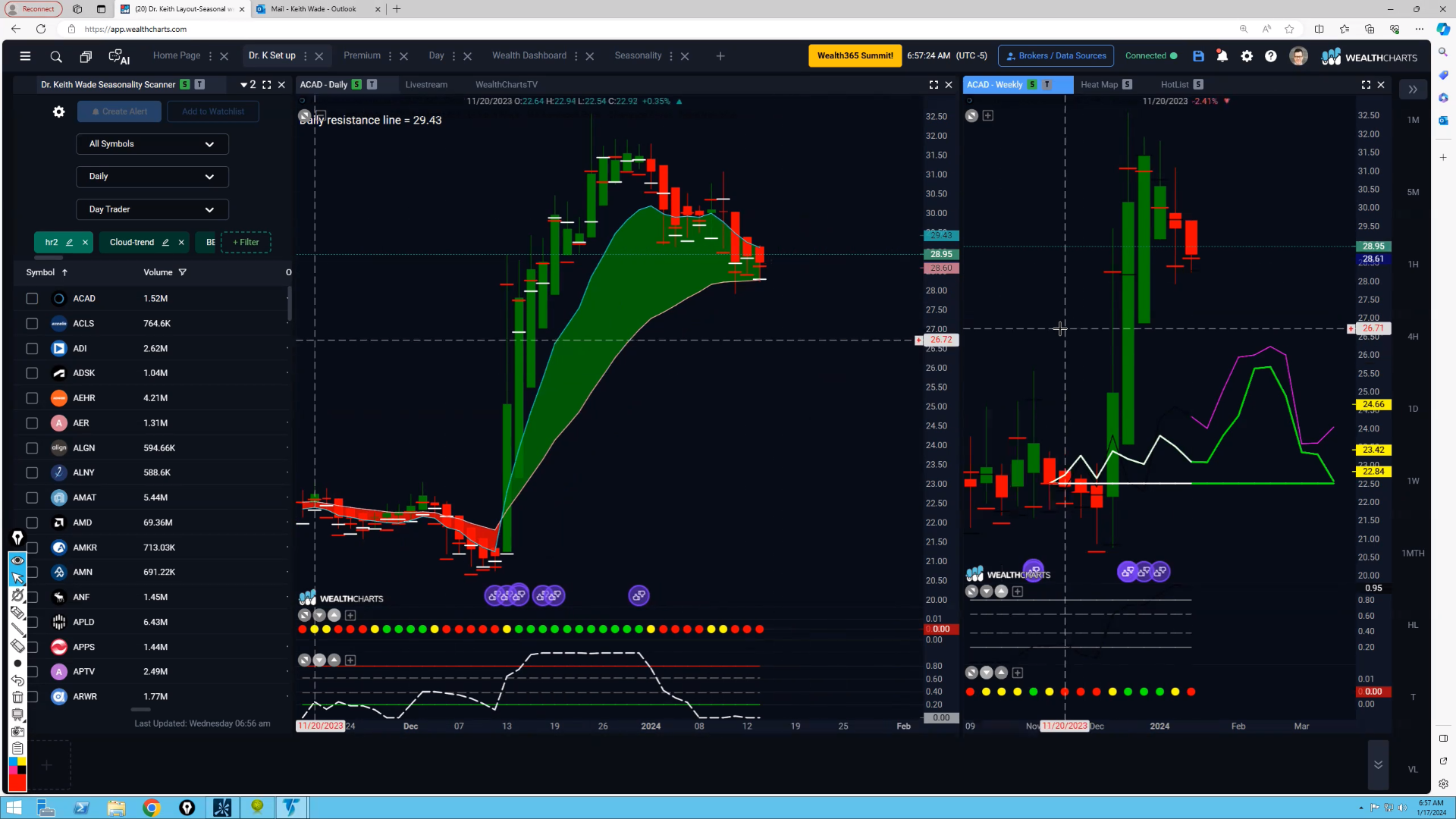Save layout with the floppy disk icon
Viewport: 1456px width, 819px height.
1198,56
